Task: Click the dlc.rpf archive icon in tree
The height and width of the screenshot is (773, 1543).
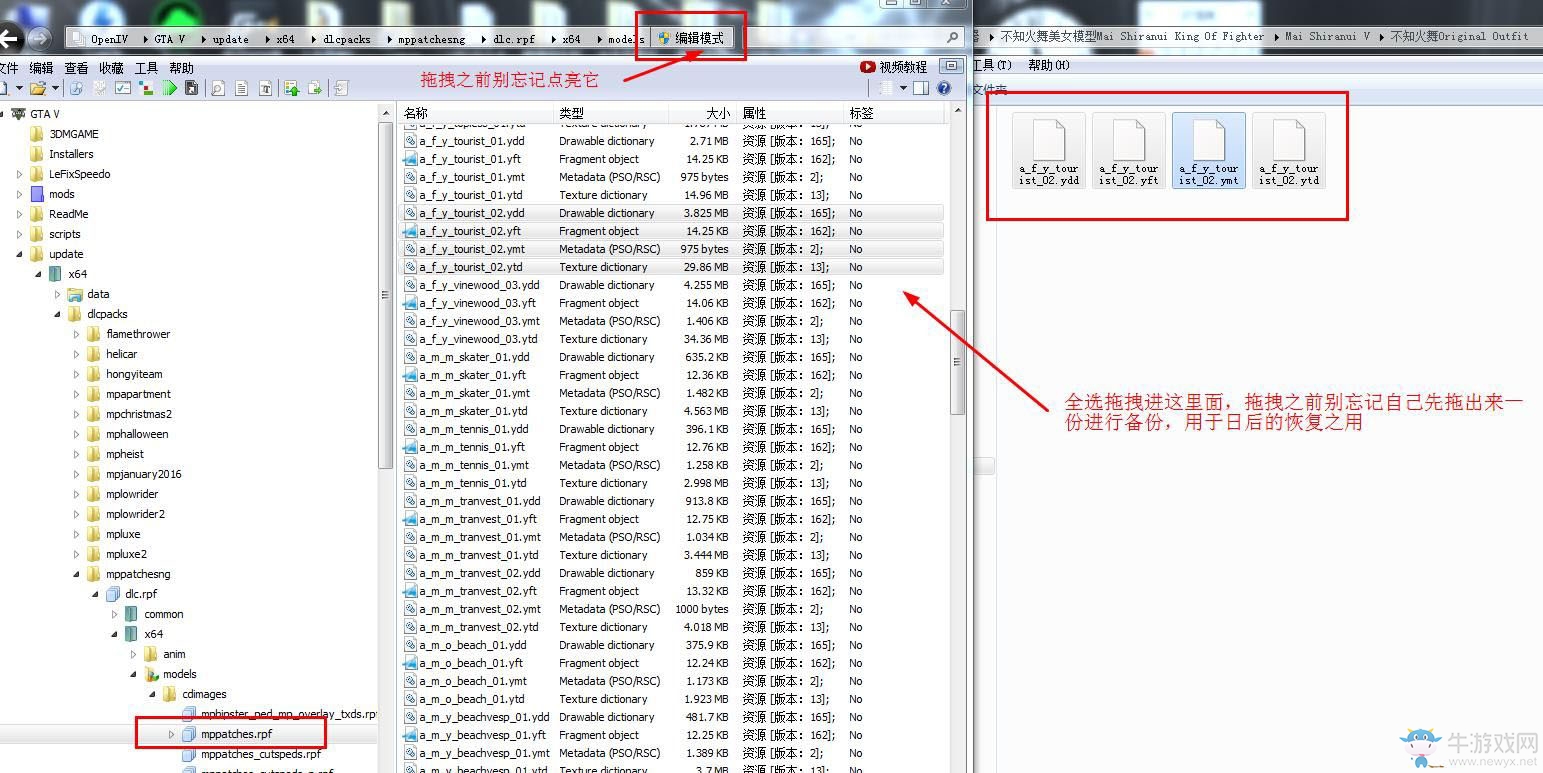Action: (113, 594)
